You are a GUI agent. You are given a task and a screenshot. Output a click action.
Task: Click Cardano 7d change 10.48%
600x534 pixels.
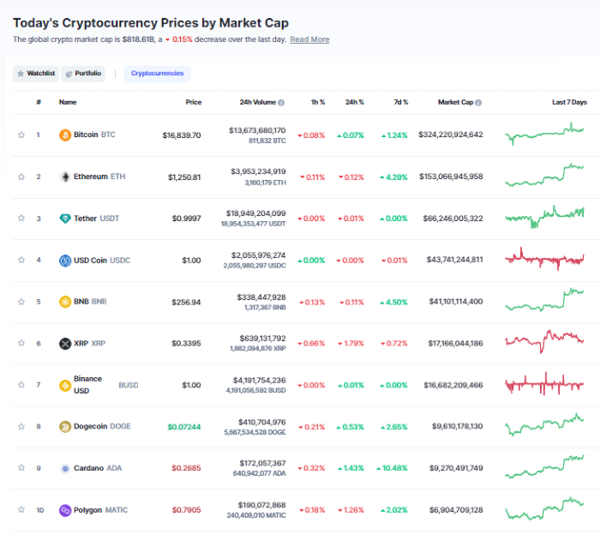392,468
